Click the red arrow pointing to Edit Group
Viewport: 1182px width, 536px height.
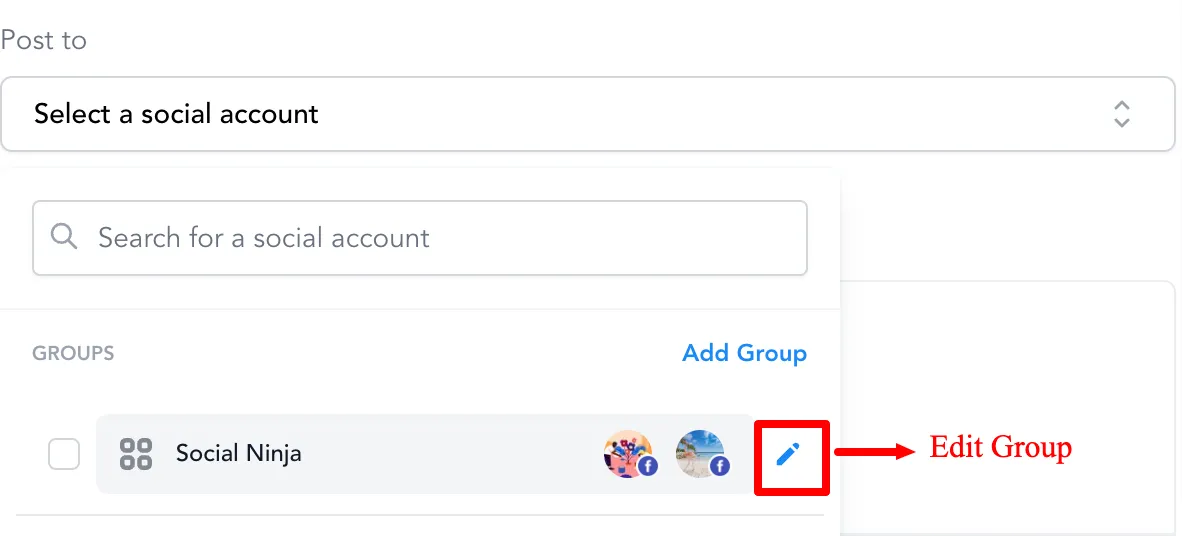pos(873,452)
